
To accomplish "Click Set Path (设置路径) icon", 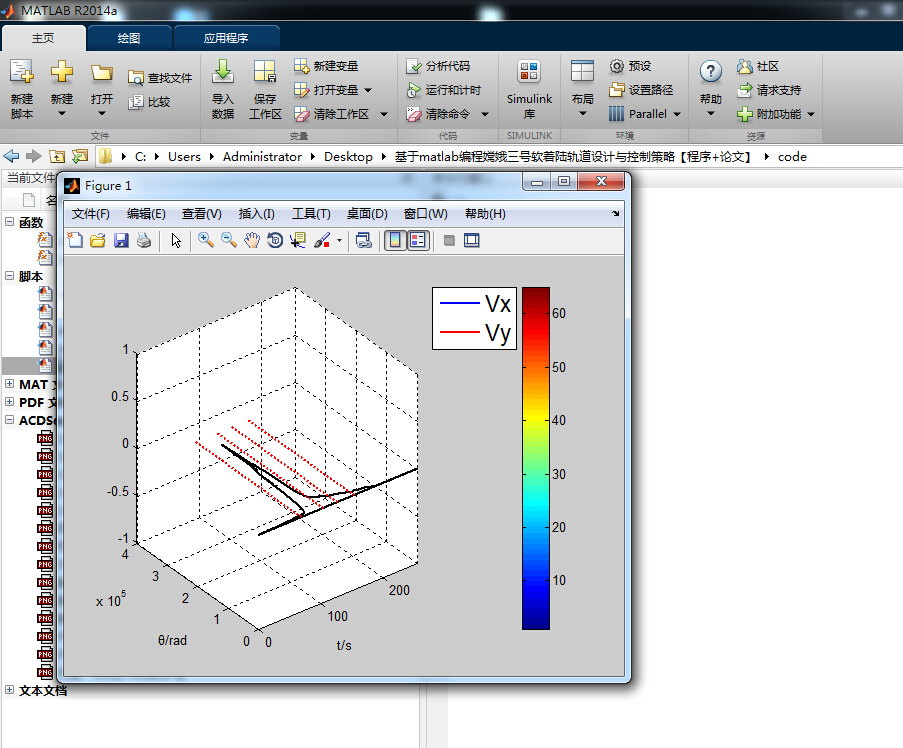I will (617, 90).
